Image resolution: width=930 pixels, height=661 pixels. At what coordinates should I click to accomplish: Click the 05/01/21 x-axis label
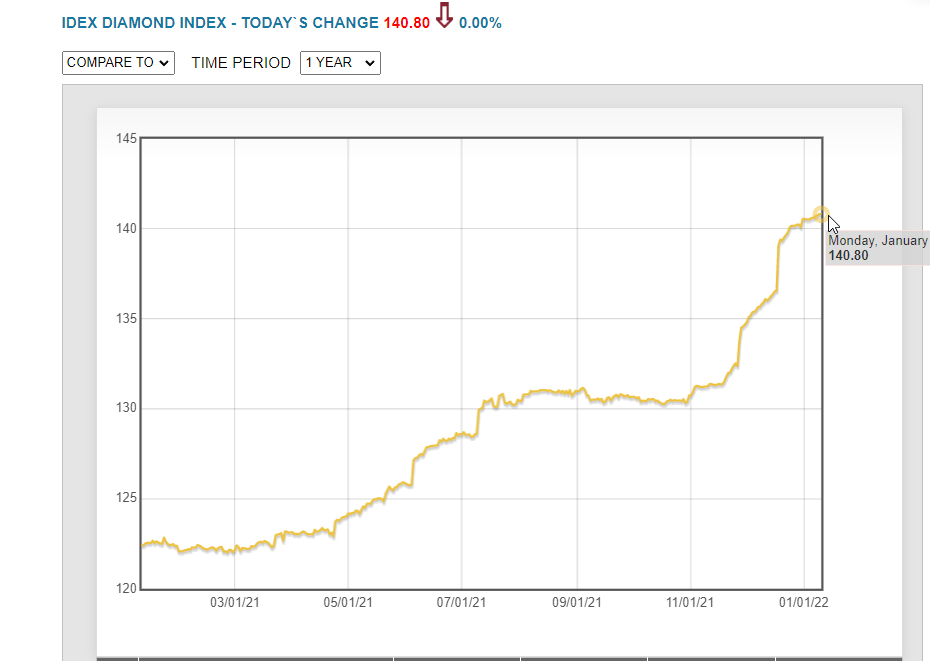click(x=348, y=603)
